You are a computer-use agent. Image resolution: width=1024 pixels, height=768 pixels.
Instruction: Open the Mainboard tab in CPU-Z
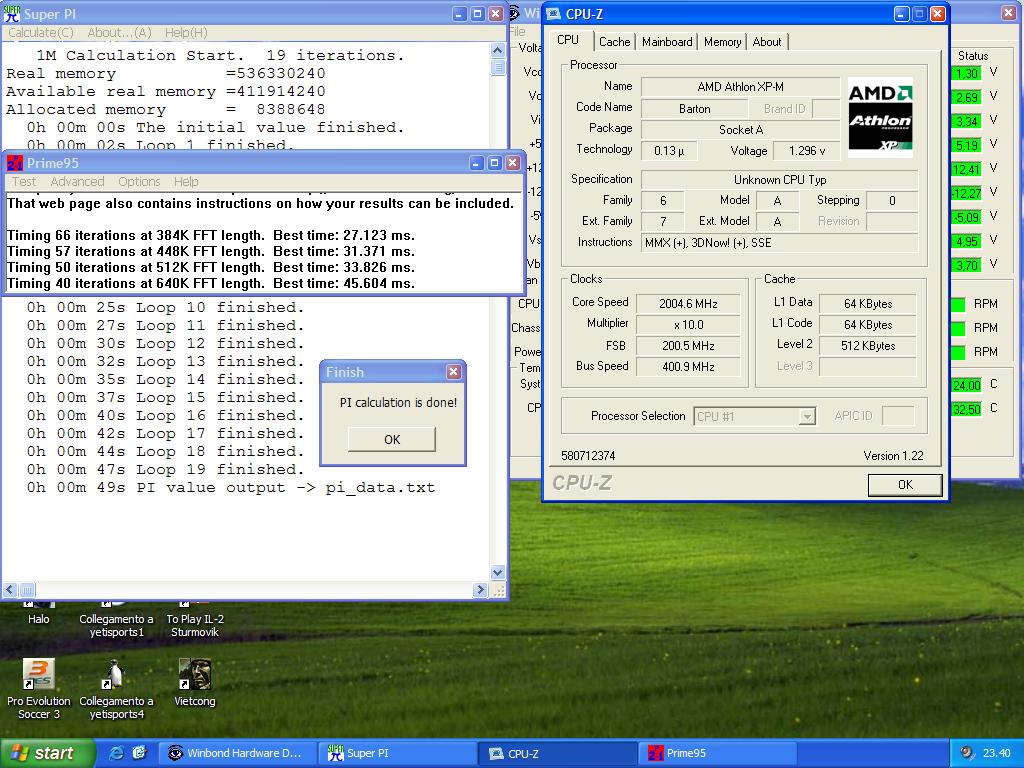(667, 42)
